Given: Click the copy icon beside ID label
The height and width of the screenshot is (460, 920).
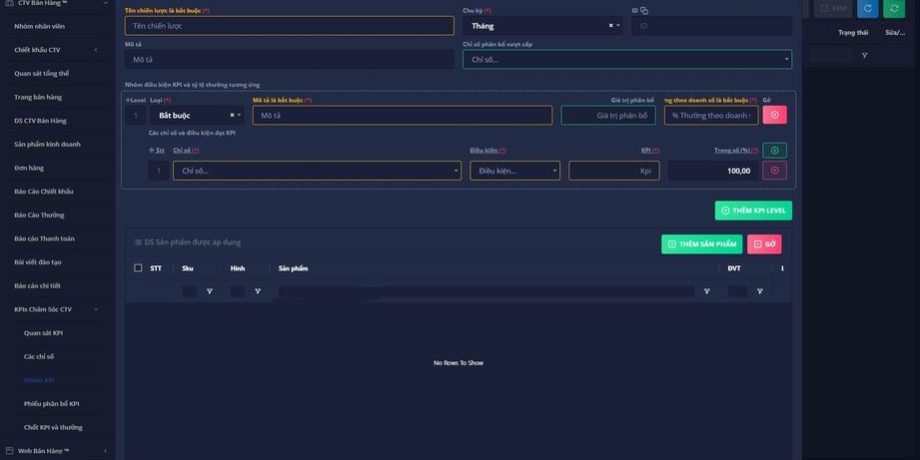Looking at the screenshot, I should point(644,10).
